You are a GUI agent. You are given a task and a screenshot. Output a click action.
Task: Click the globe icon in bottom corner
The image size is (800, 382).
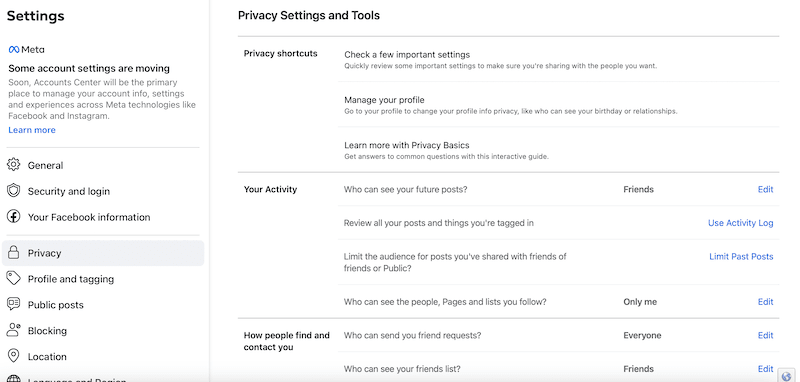(x=786, y=376)
